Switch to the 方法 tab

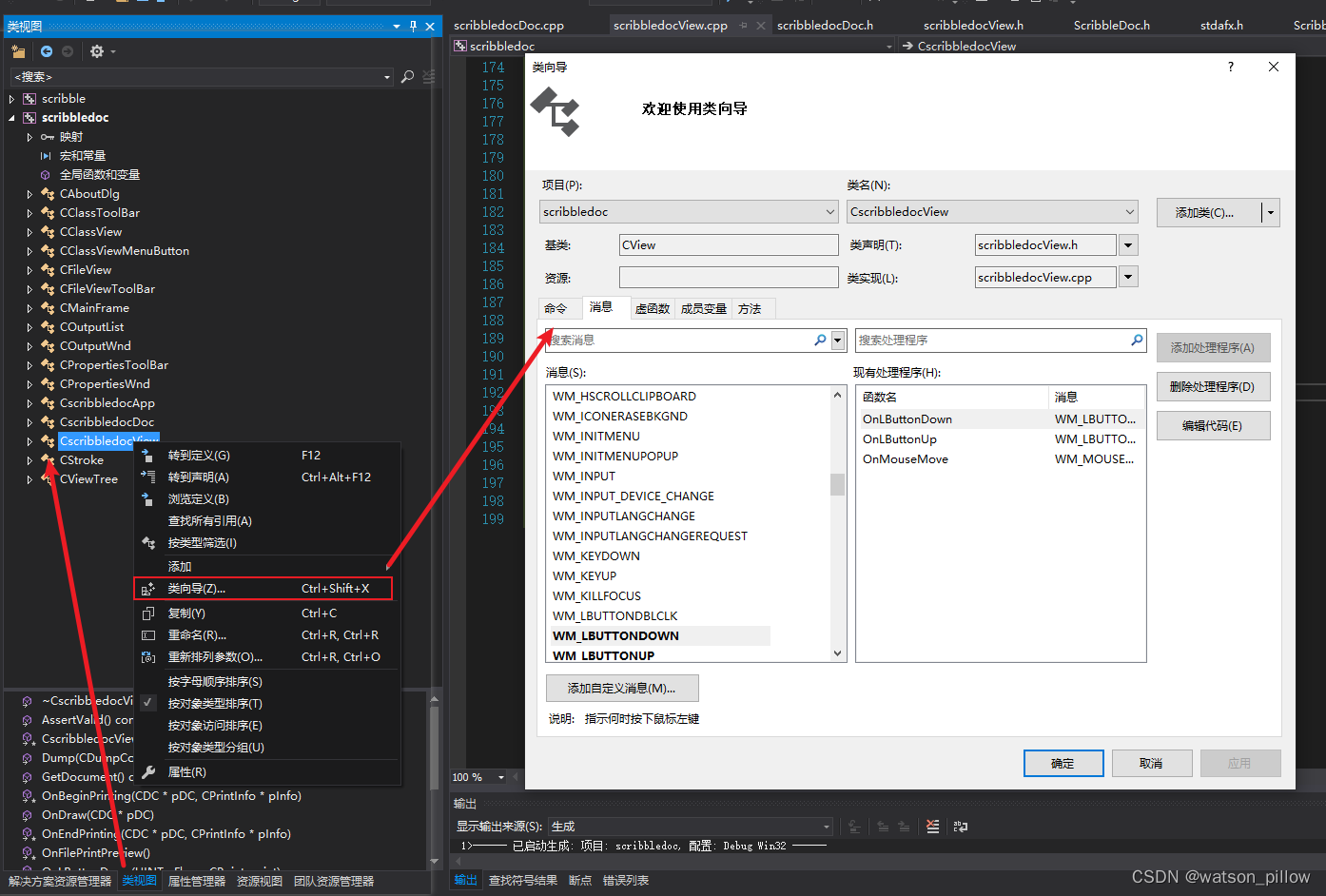click(750, 308)
